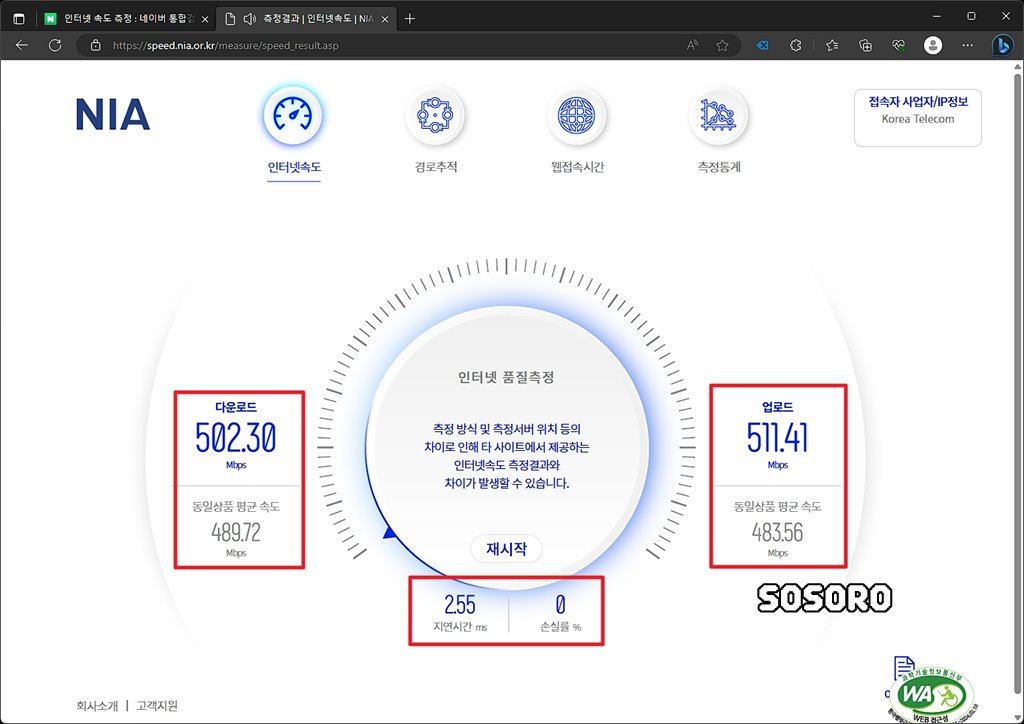Image resolution: width=1024 pixels, height=724 pixels.
Task: Click the 483.56 average upload value
Action: pos(777,533)
